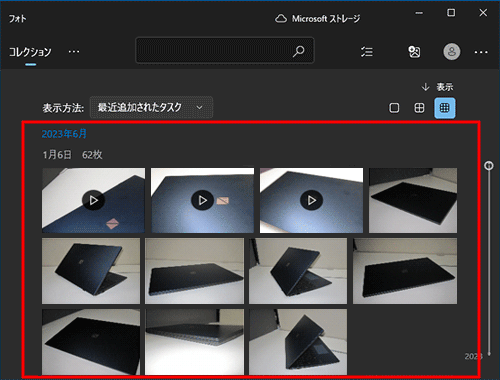The width and height of the screenshot is (500, 380).
Task: Open Microsoft ストレージ cloud link
Action: [x=317, y=19]
